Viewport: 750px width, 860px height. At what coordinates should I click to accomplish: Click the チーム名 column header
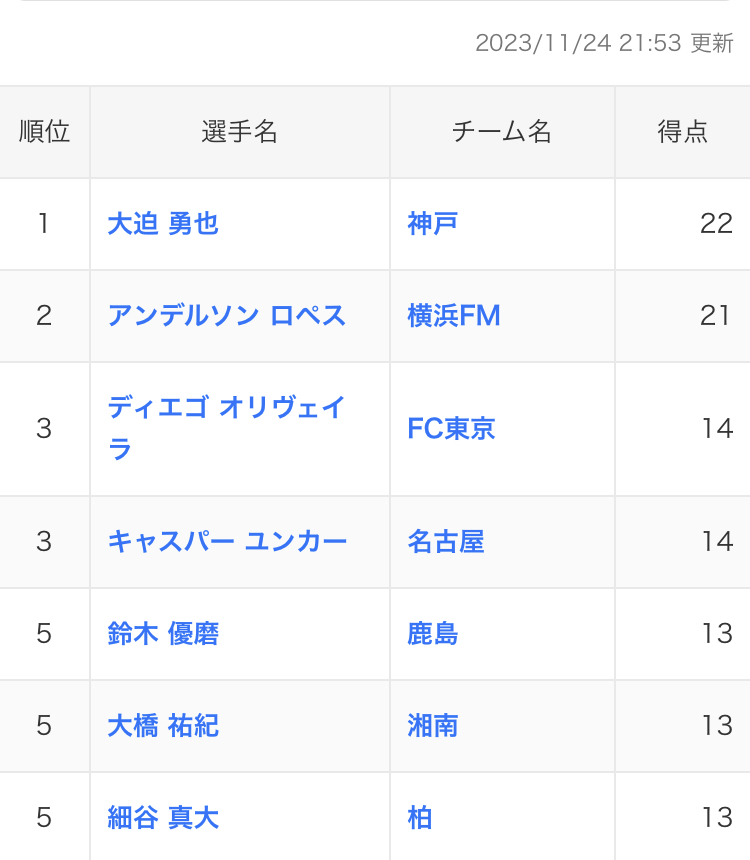502,132
